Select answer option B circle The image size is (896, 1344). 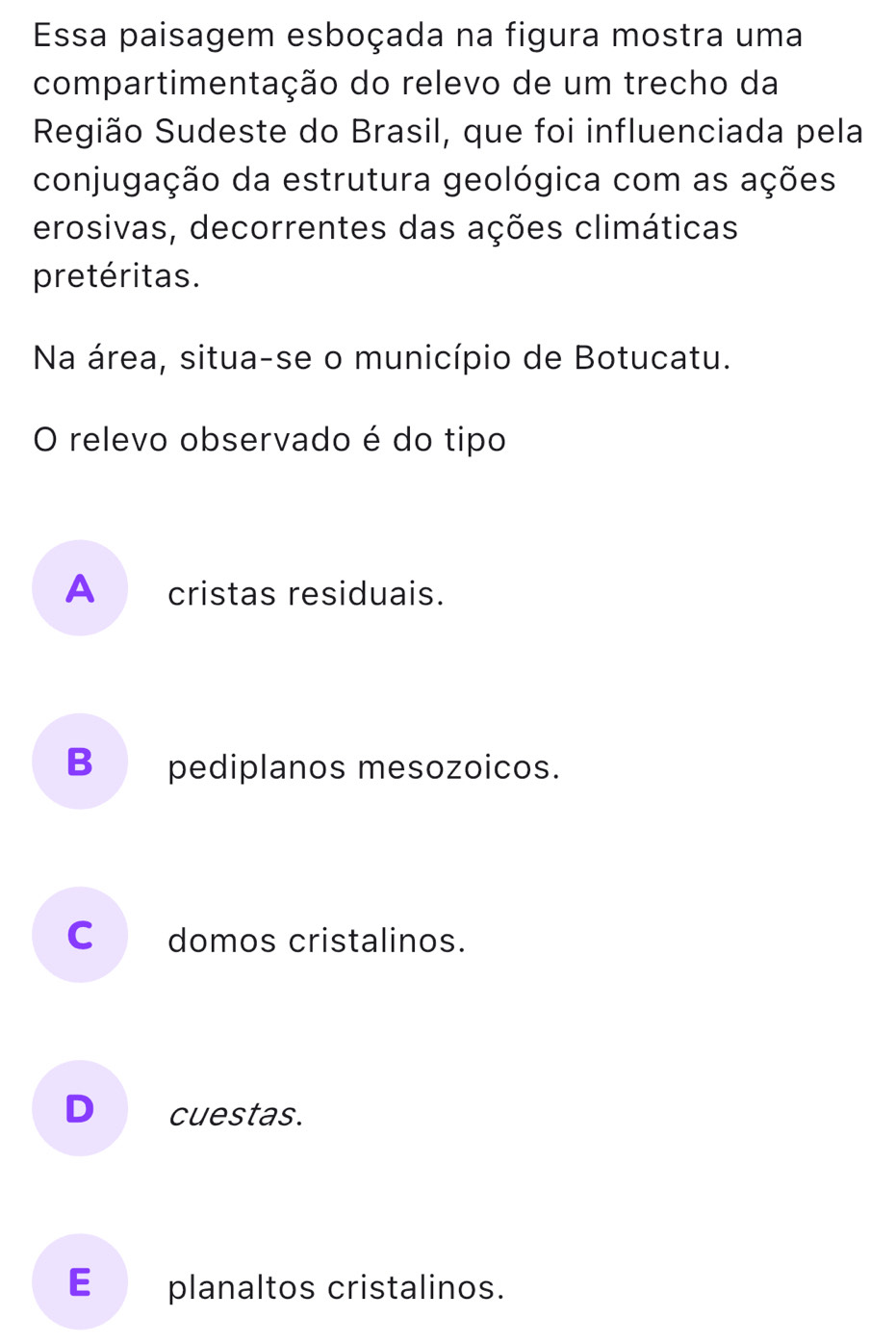pyautogui.click(x=80, y=762)
